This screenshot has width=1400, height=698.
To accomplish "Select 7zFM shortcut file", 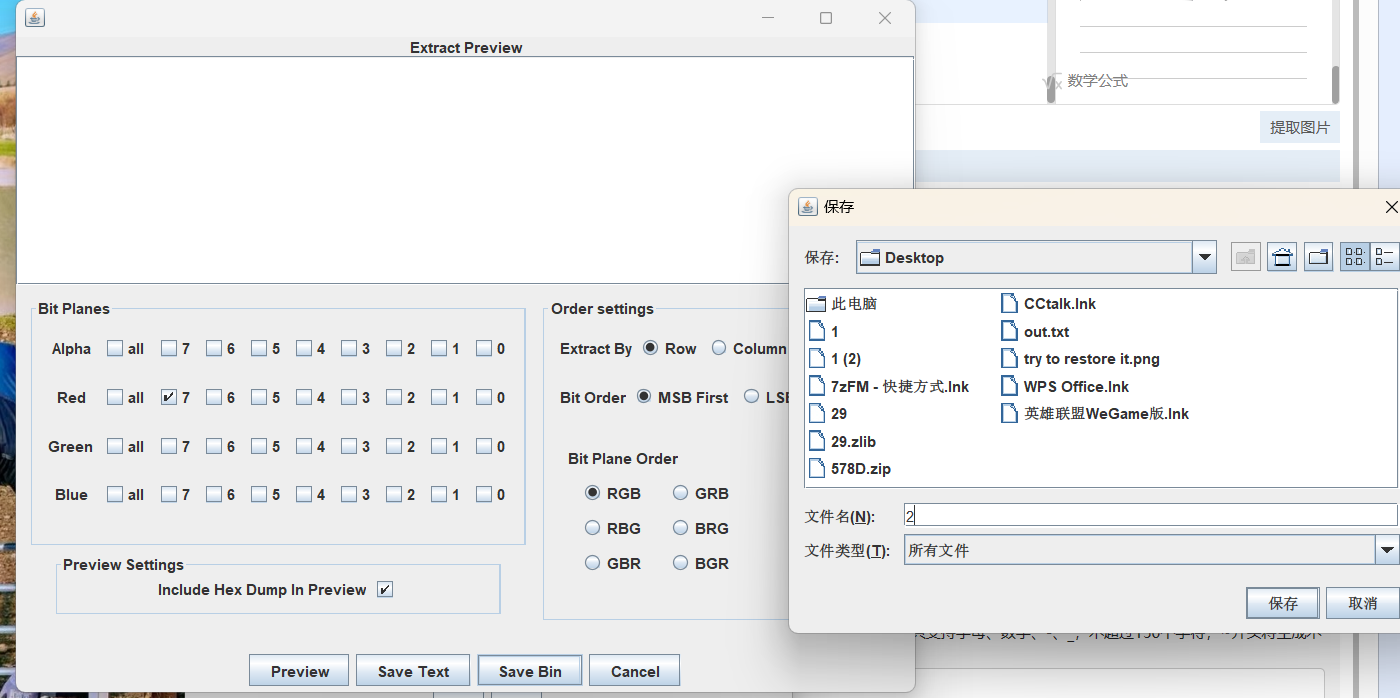I will [x=888, y=386].
